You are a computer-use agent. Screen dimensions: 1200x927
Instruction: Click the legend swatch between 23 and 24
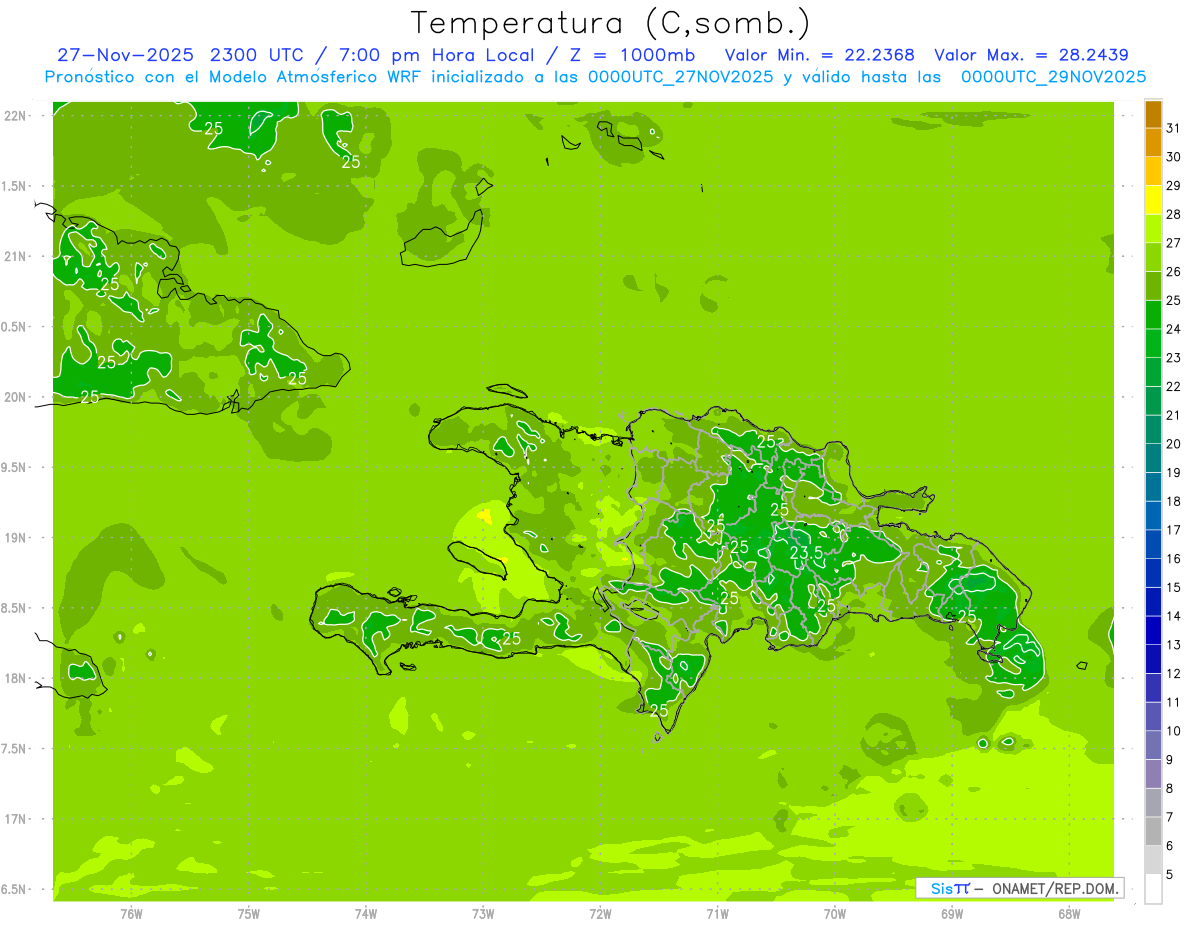pos(1153,344)
